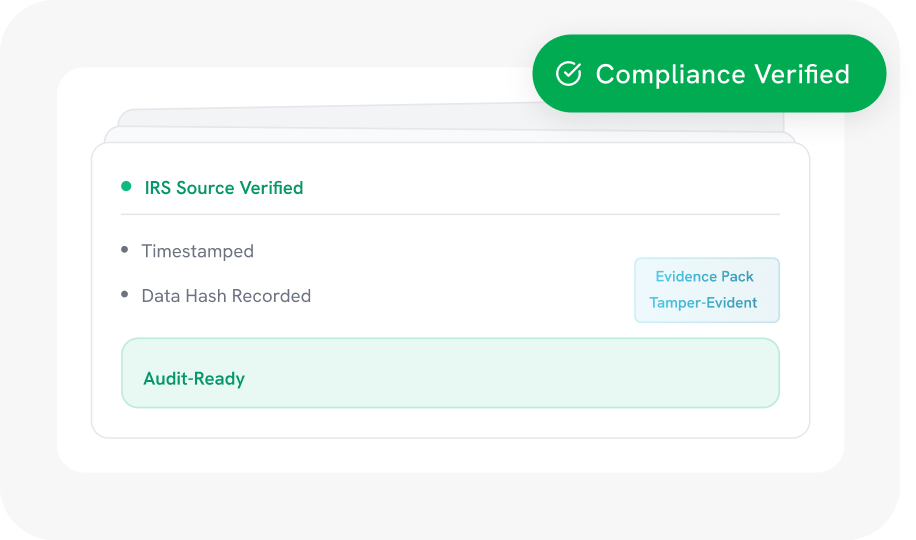Click the Audit-Ready text

pyautogui.click(x=194, y=379)
